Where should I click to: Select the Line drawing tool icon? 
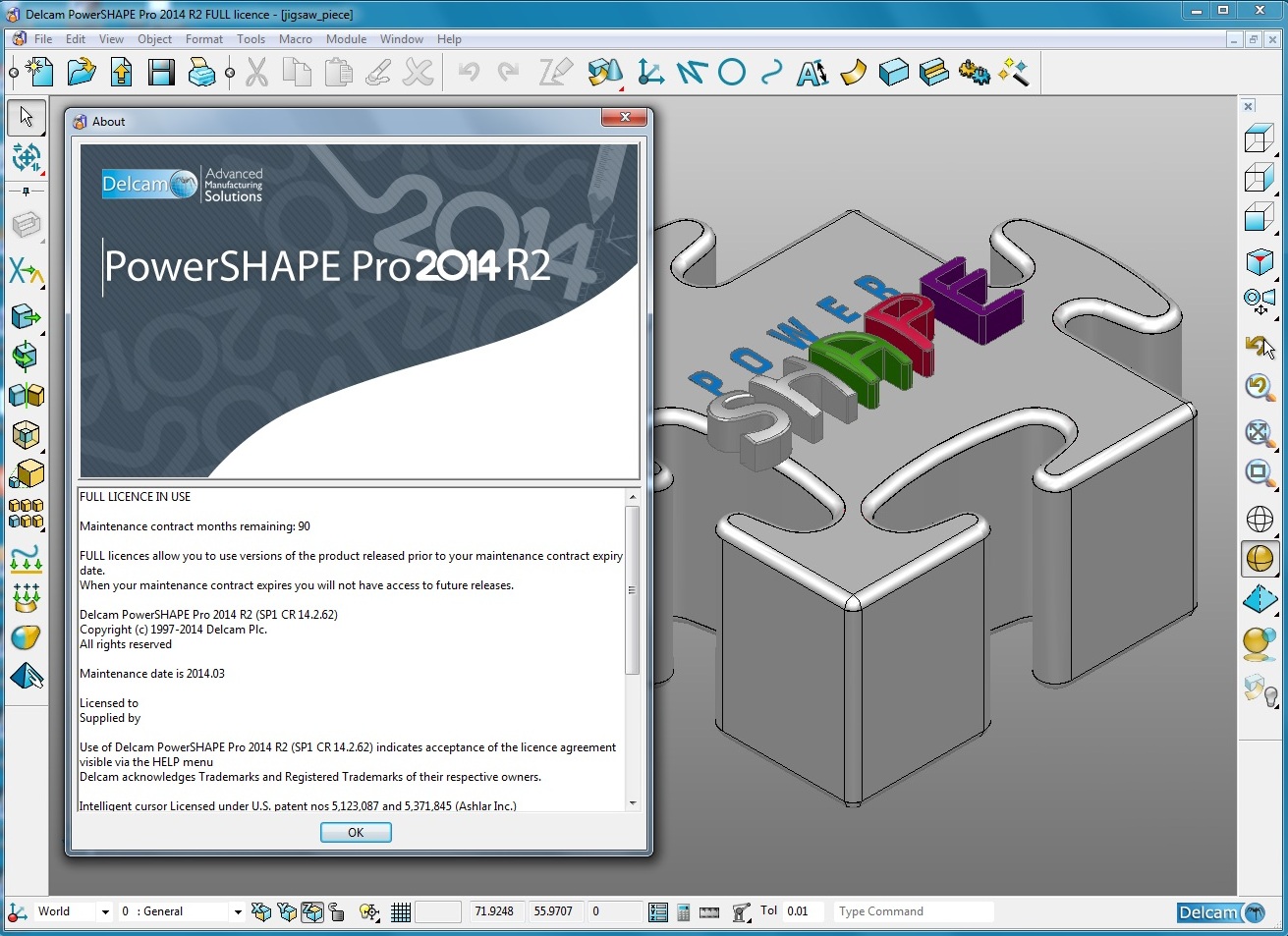[x=691, y=73]
